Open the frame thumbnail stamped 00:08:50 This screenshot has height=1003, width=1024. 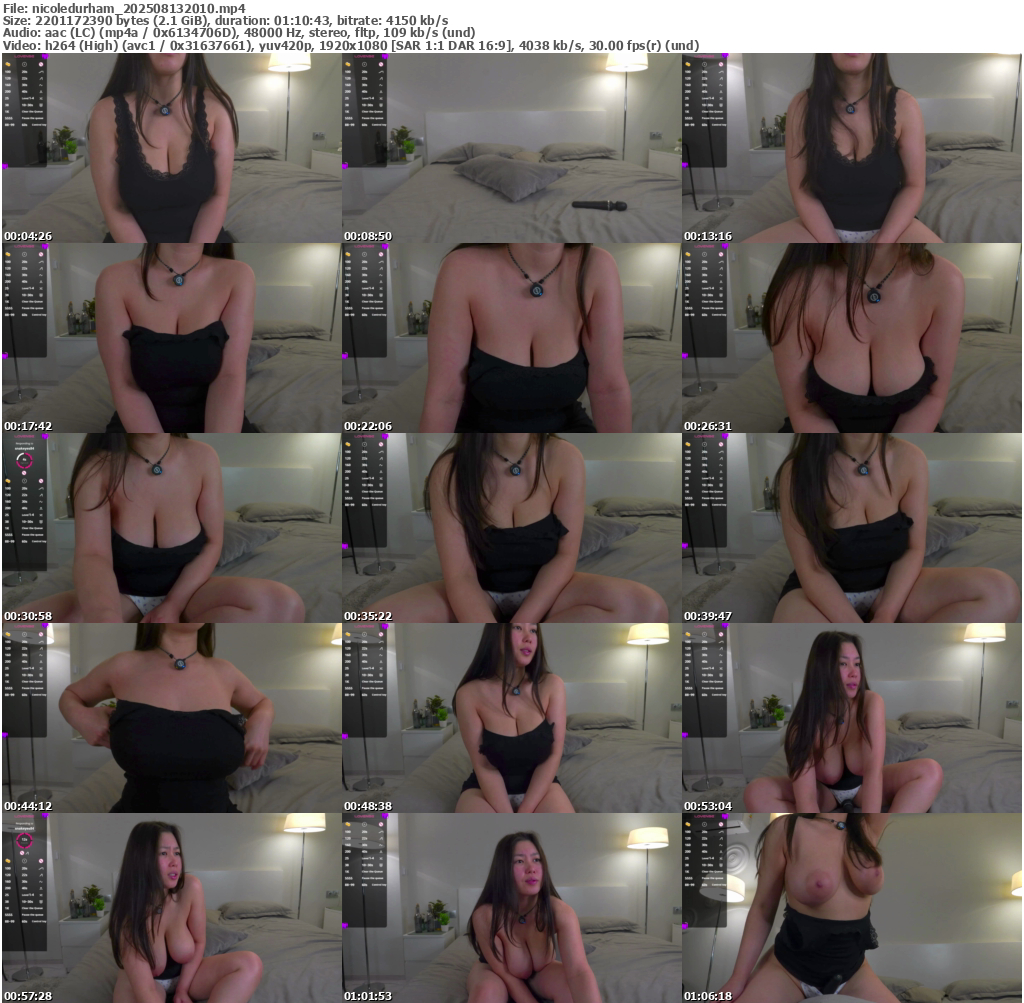(511, 148)
